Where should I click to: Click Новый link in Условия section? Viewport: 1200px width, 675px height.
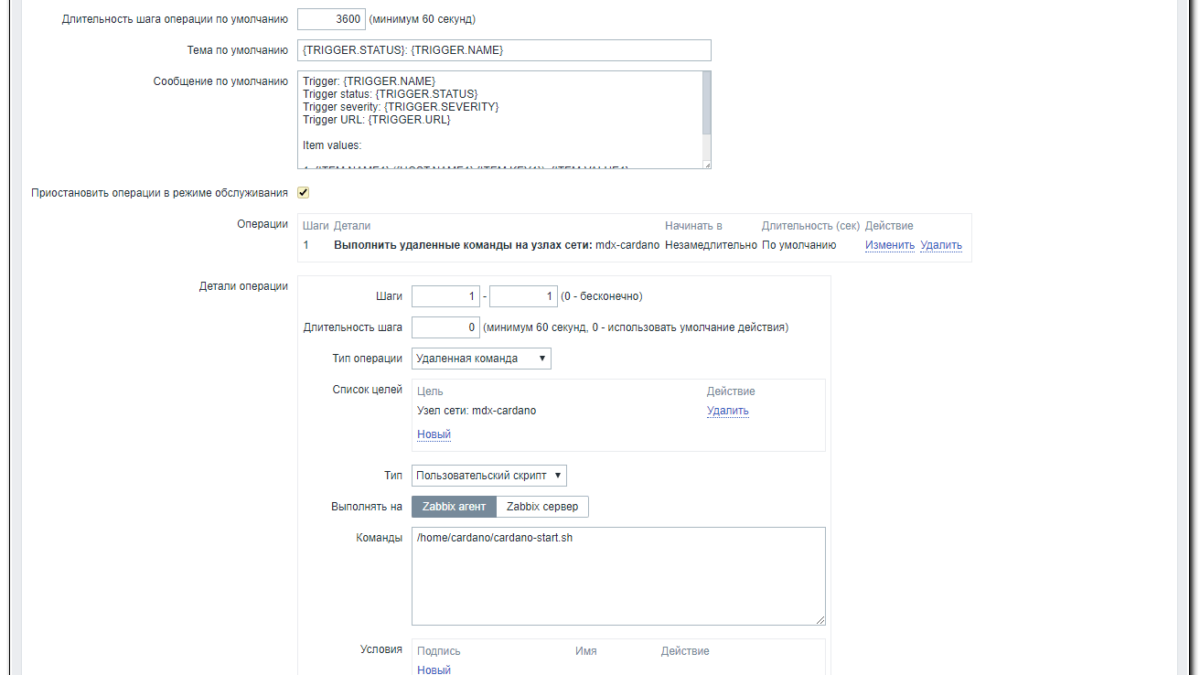(x=433, y=669)
